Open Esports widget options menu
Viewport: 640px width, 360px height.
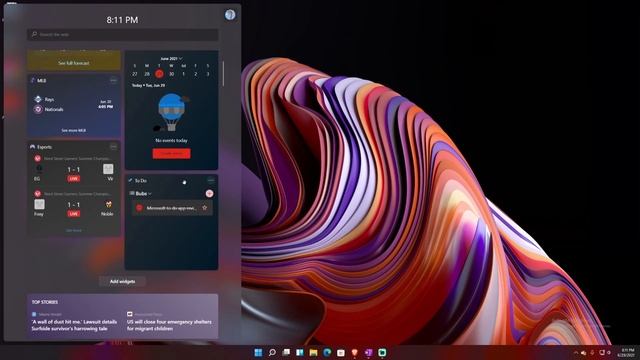pos(113,147)
